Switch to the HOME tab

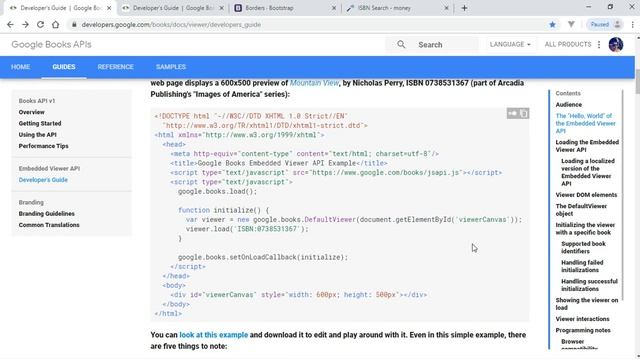(x=20, y=67)
